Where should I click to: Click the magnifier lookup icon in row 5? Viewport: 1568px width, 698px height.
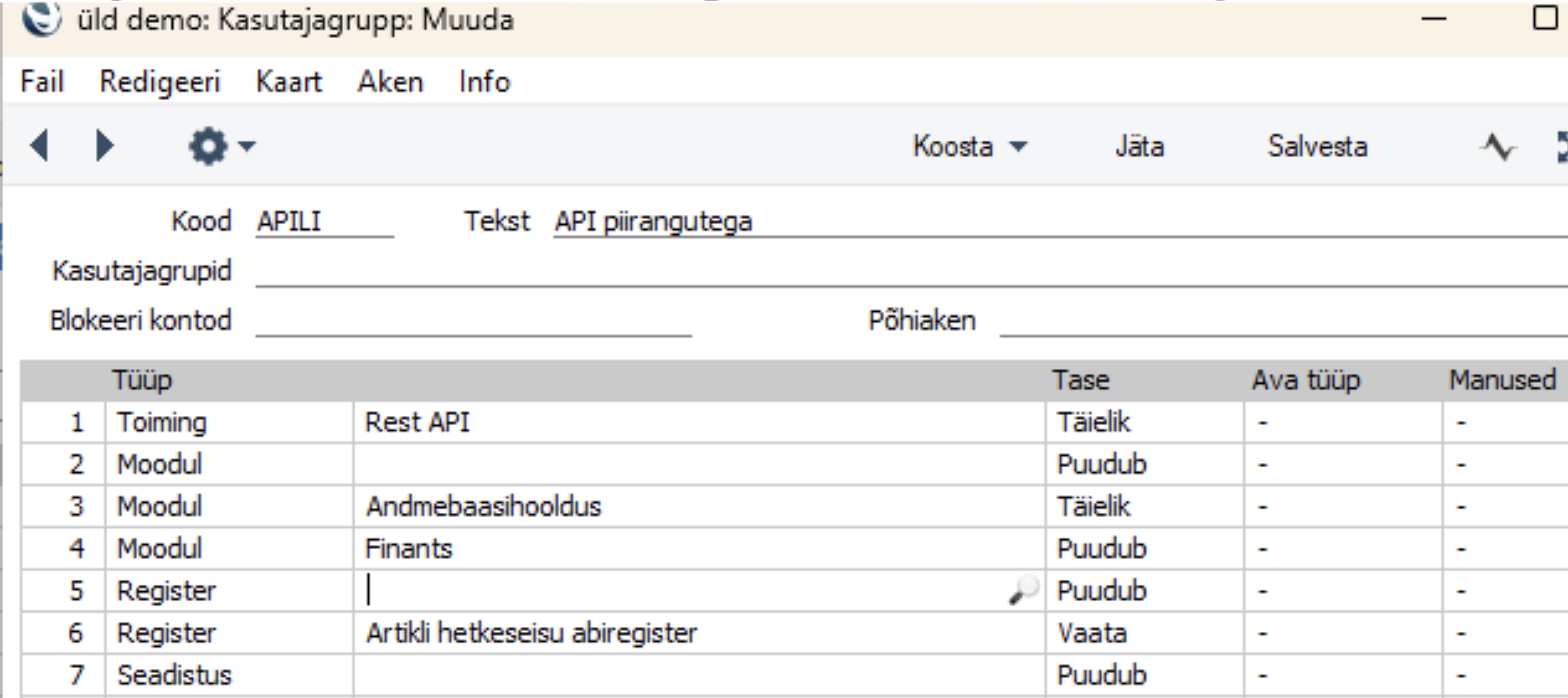click(1023, 590)
